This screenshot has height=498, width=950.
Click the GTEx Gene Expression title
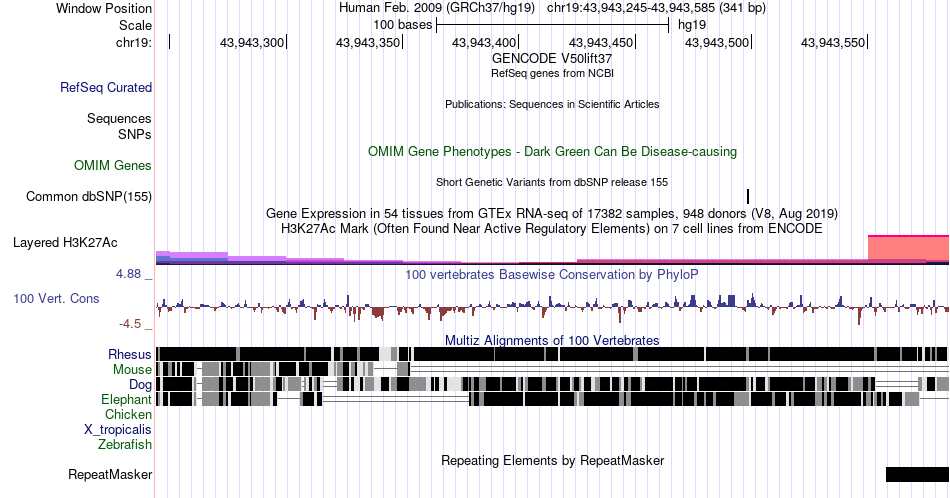pos(552,213)
